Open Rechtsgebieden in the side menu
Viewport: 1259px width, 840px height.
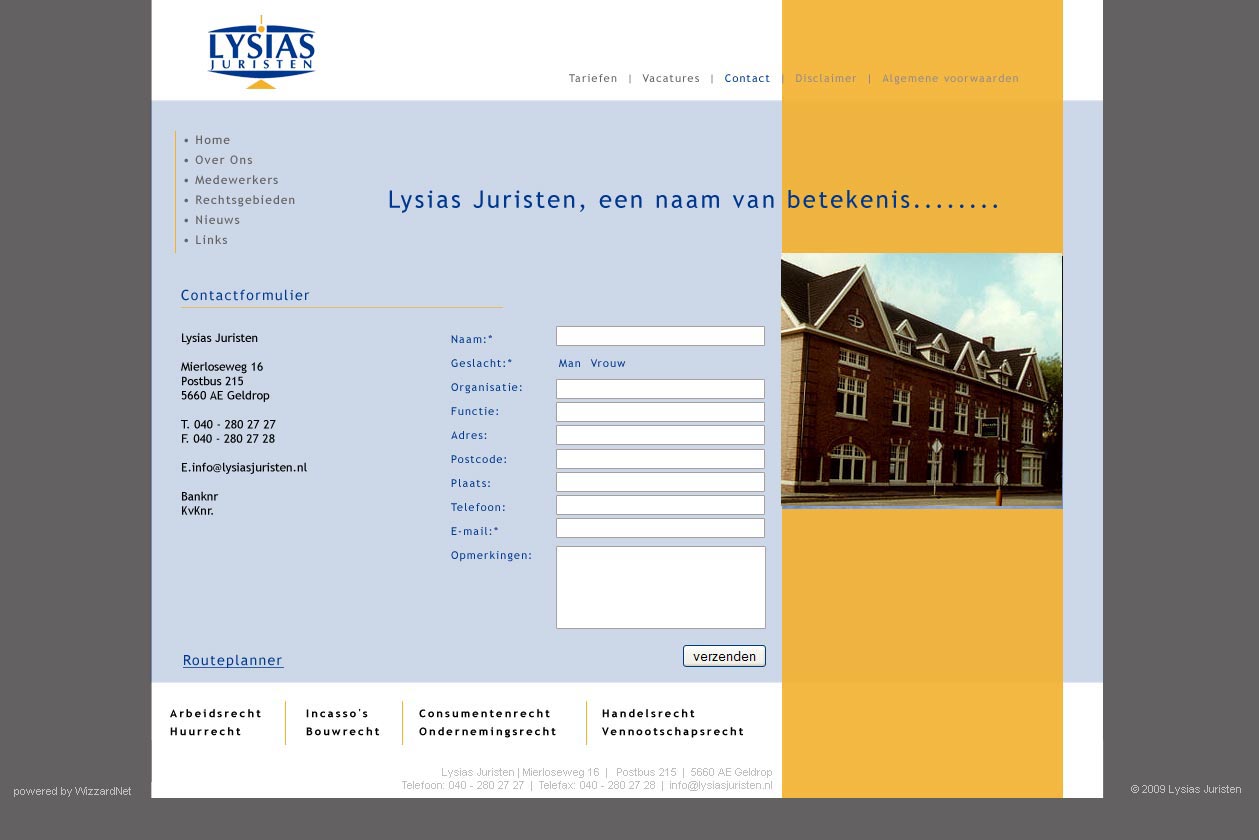coord(245,200)
